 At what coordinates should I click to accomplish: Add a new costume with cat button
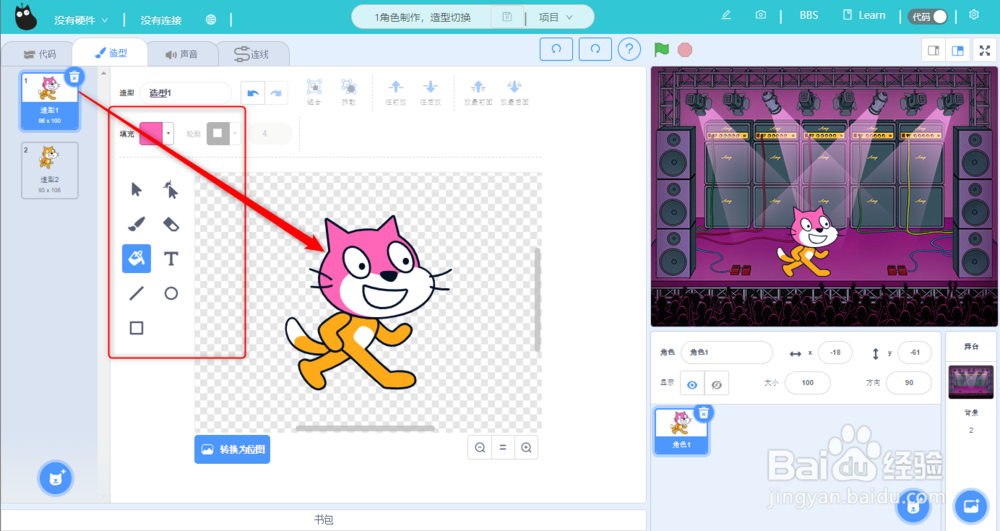[x=55, y=478]
